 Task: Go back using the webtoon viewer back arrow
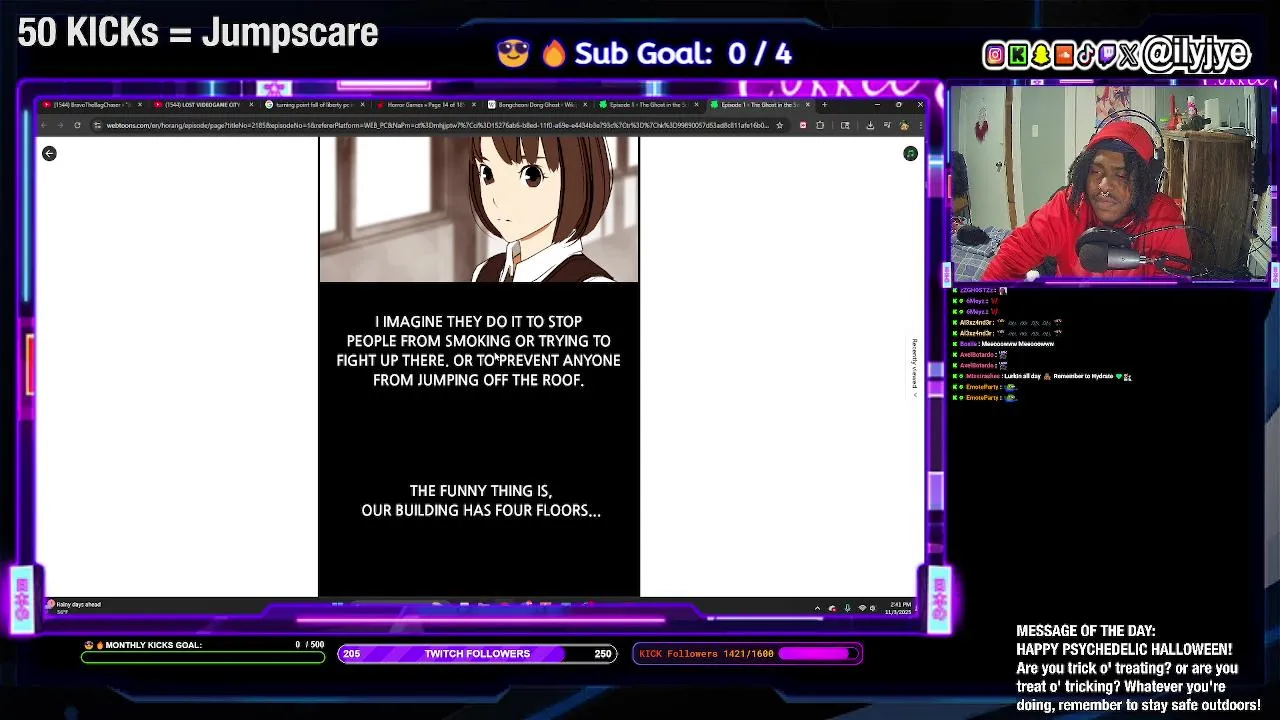49,153
